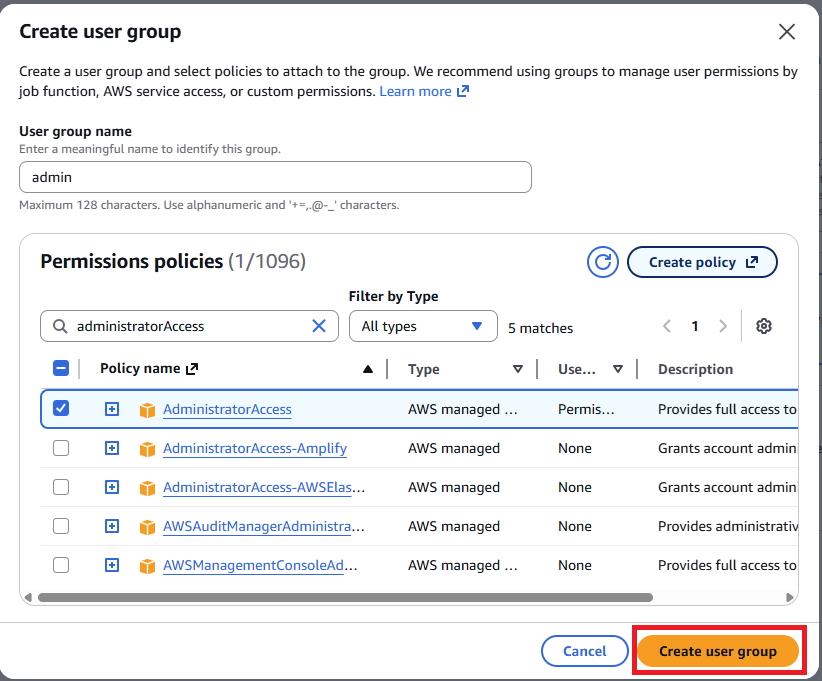Go to previous page of policies
Viewport: 822px width, 681px height.
pyautogui.click(x=668, y=326)
